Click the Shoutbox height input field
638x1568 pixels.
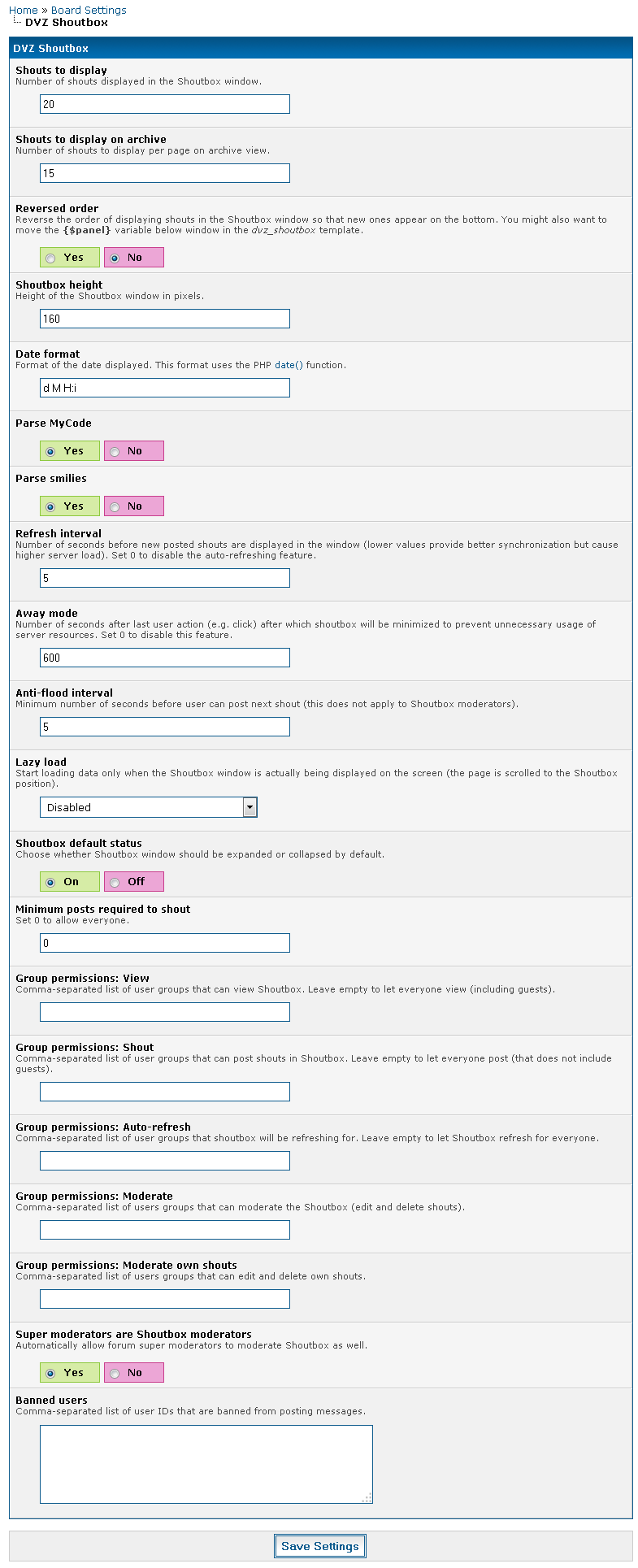tap(164, 319)
